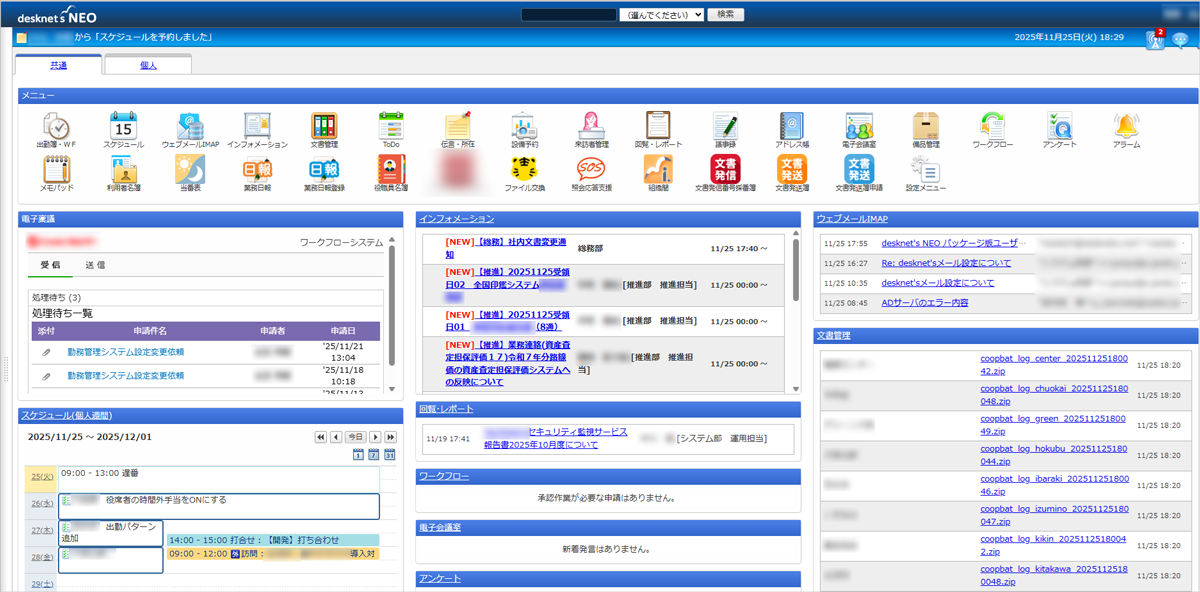Select the 送信 tab in 電子稟議
The width and height of the screenshot is (1200, 592).
pos(96,265)
